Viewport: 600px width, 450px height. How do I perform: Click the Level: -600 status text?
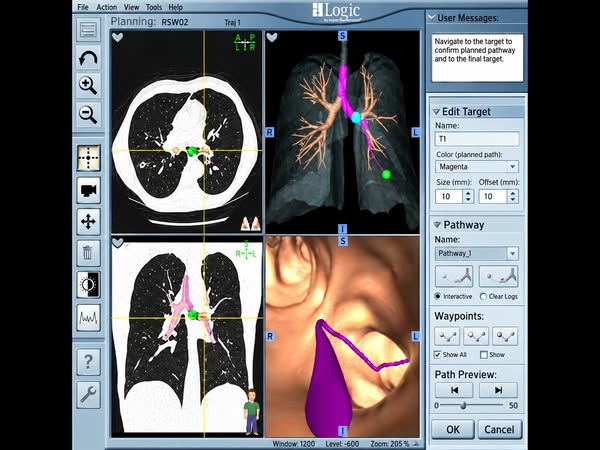coord(342,444)
